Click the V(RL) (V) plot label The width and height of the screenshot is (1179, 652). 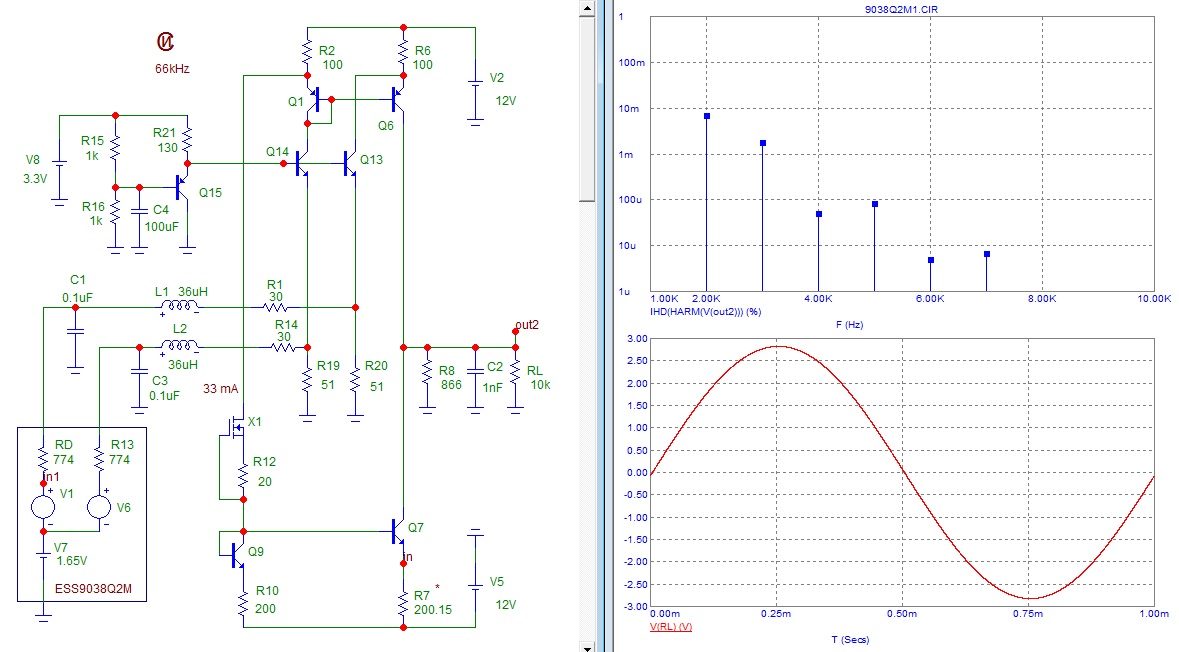(x=671, y=627)
